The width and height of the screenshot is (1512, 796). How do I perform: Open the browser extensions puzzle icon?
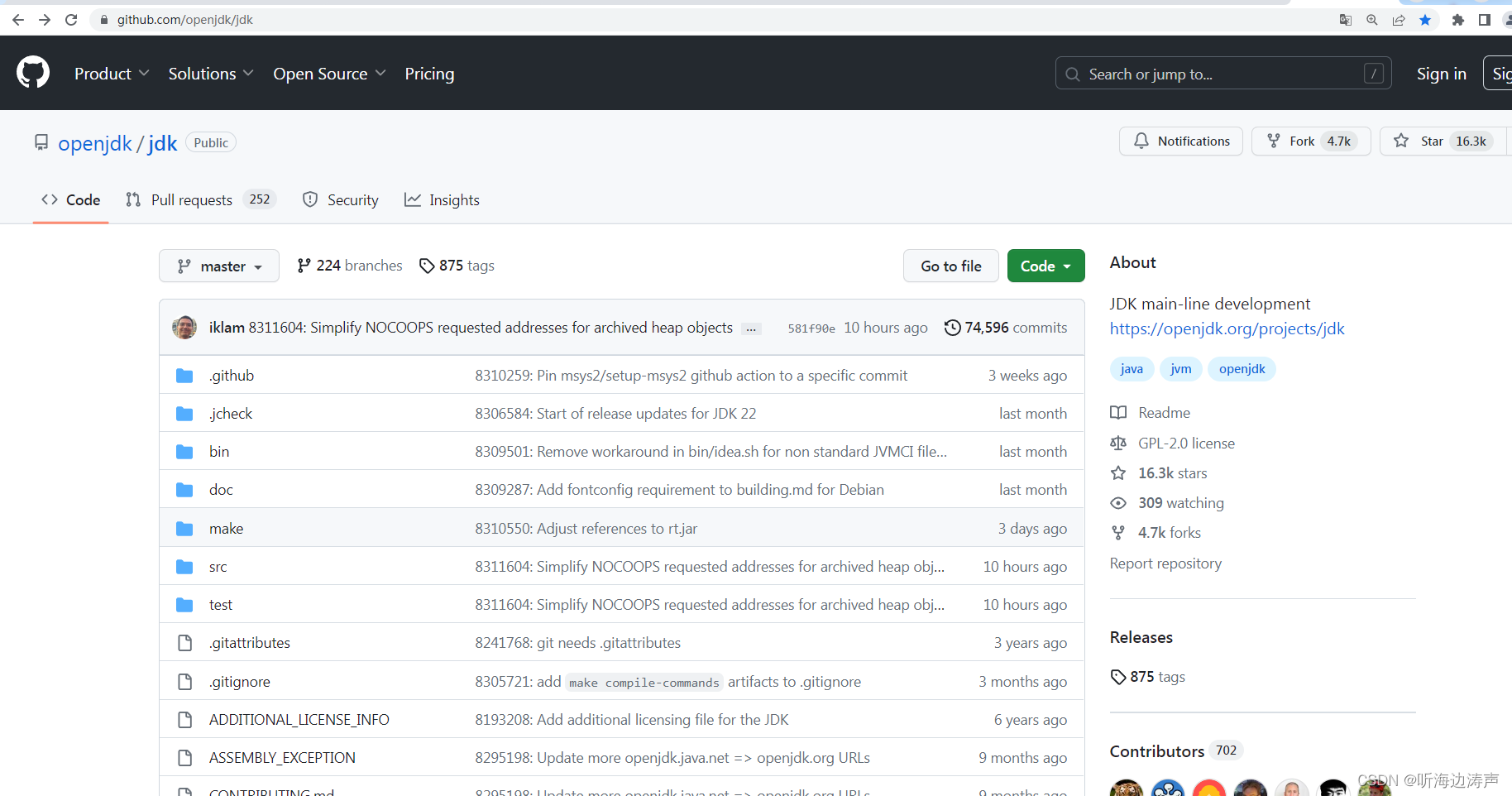coord(1458,20)
